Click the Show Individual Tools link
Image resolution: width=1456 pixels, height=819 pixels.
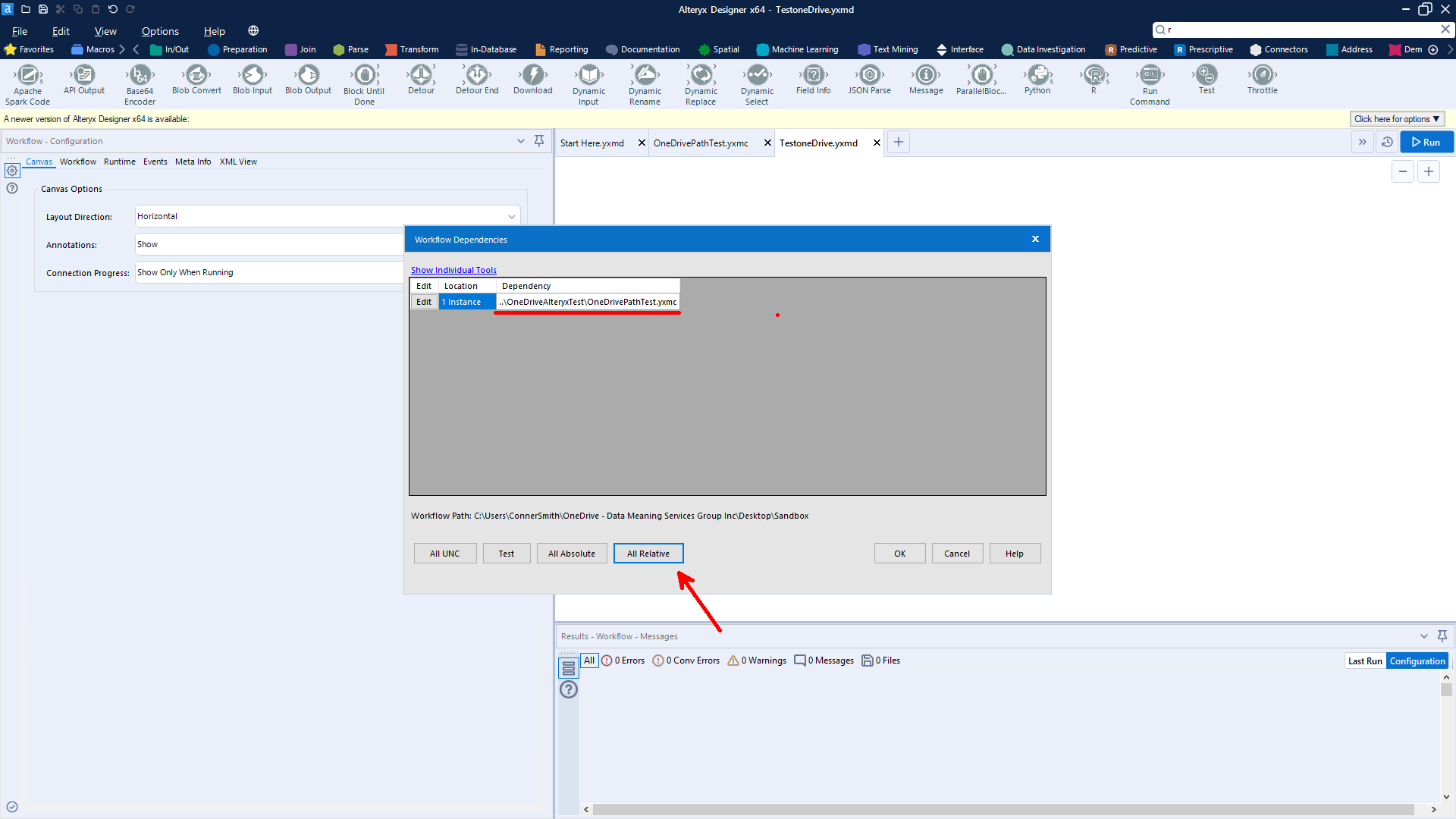(453, 270)
